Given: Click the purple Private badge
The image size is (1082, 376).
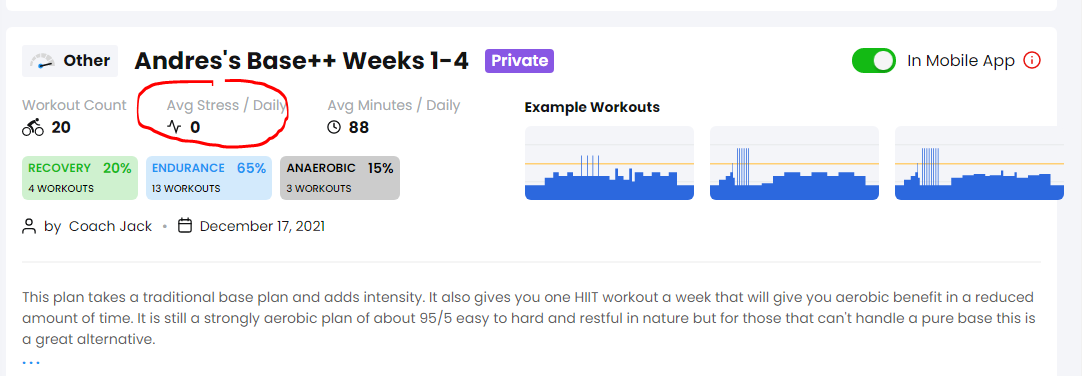Looking at the screenshot, I should [520, 61].
